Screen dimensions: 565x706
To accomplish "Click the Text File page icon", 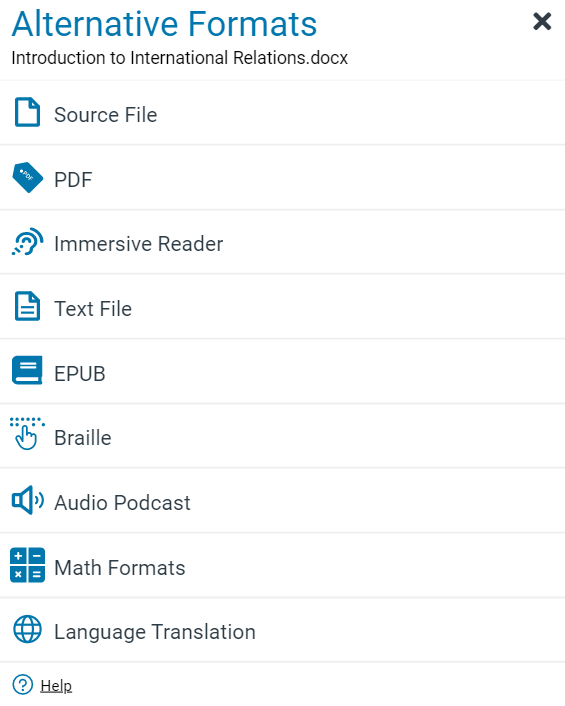I will tap(27, 306).
